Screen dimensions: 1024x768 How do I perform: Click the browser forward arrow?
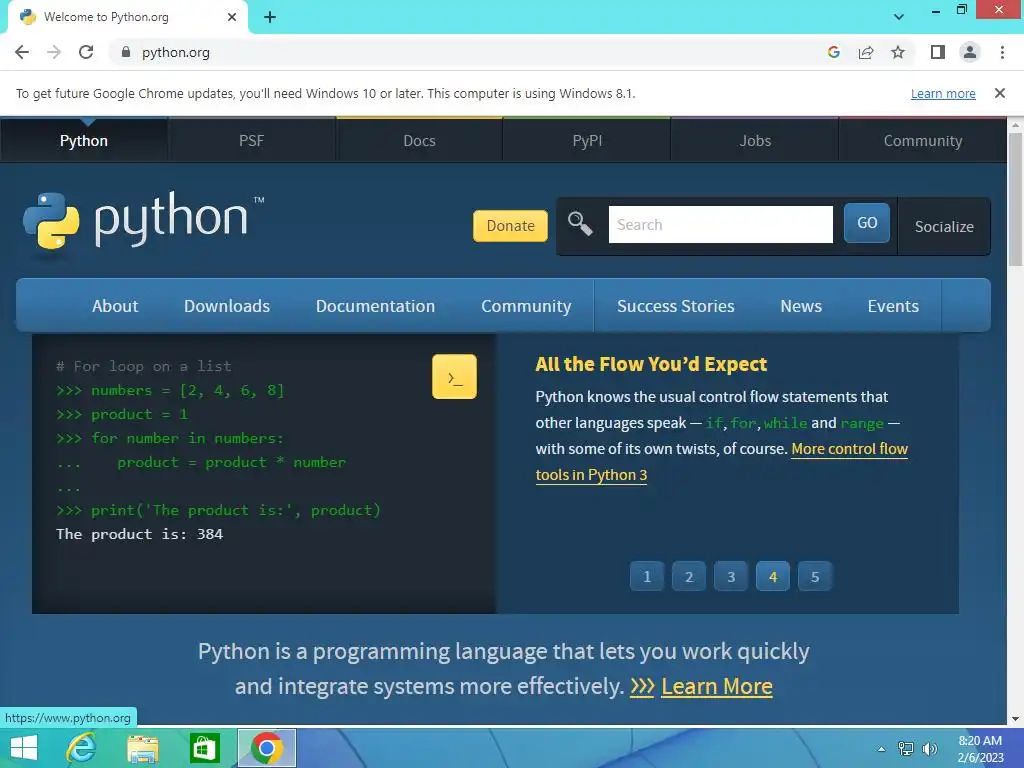(54, 52)
